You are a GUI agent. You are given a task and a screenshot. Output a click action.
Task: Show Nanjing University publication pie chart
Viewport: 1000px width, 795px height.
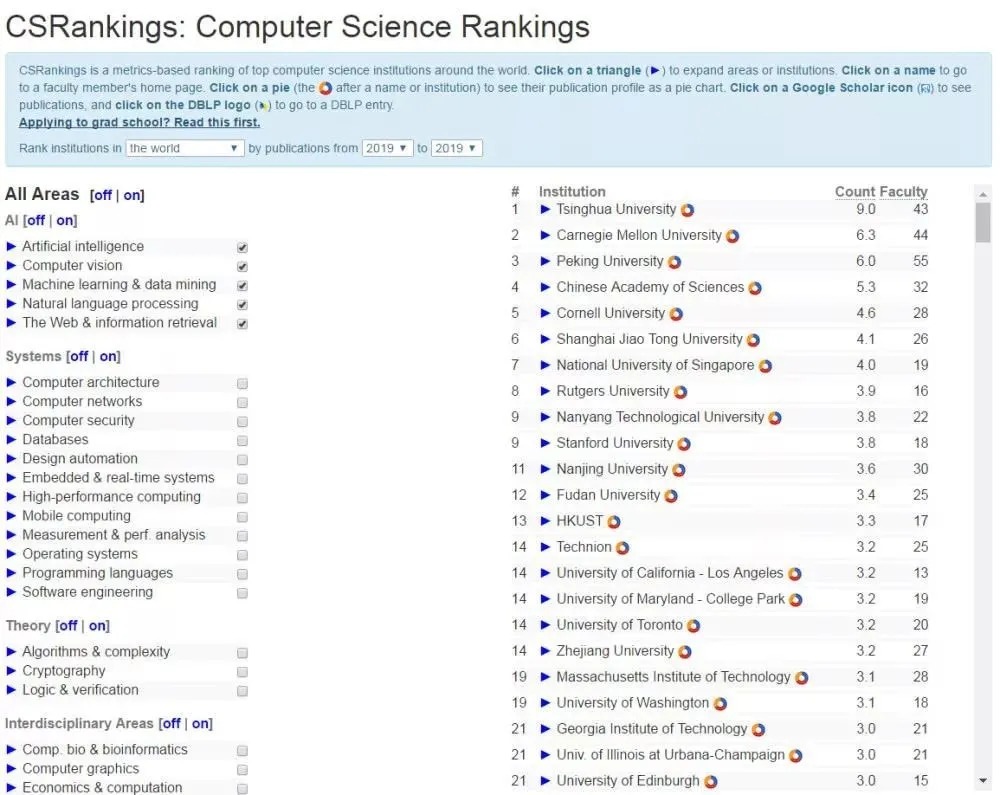(679, 470)
